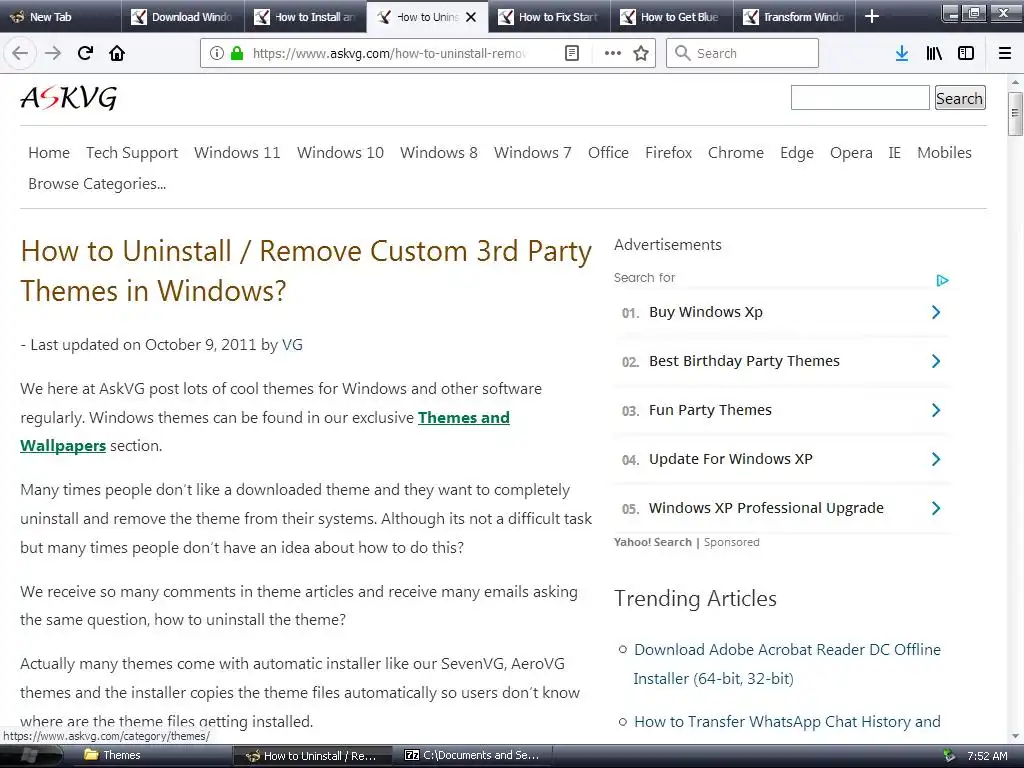The image size is (1024, 768).
Task: Click the AskVG site search text field
Action: [x=859, y=98]
